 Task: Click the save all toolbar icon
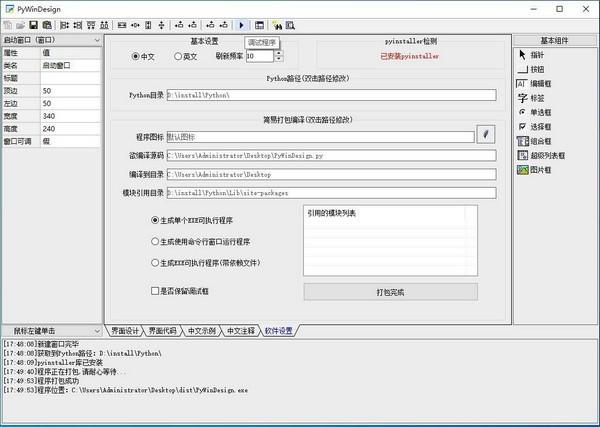pyautogui.click(x=47, y=26)
